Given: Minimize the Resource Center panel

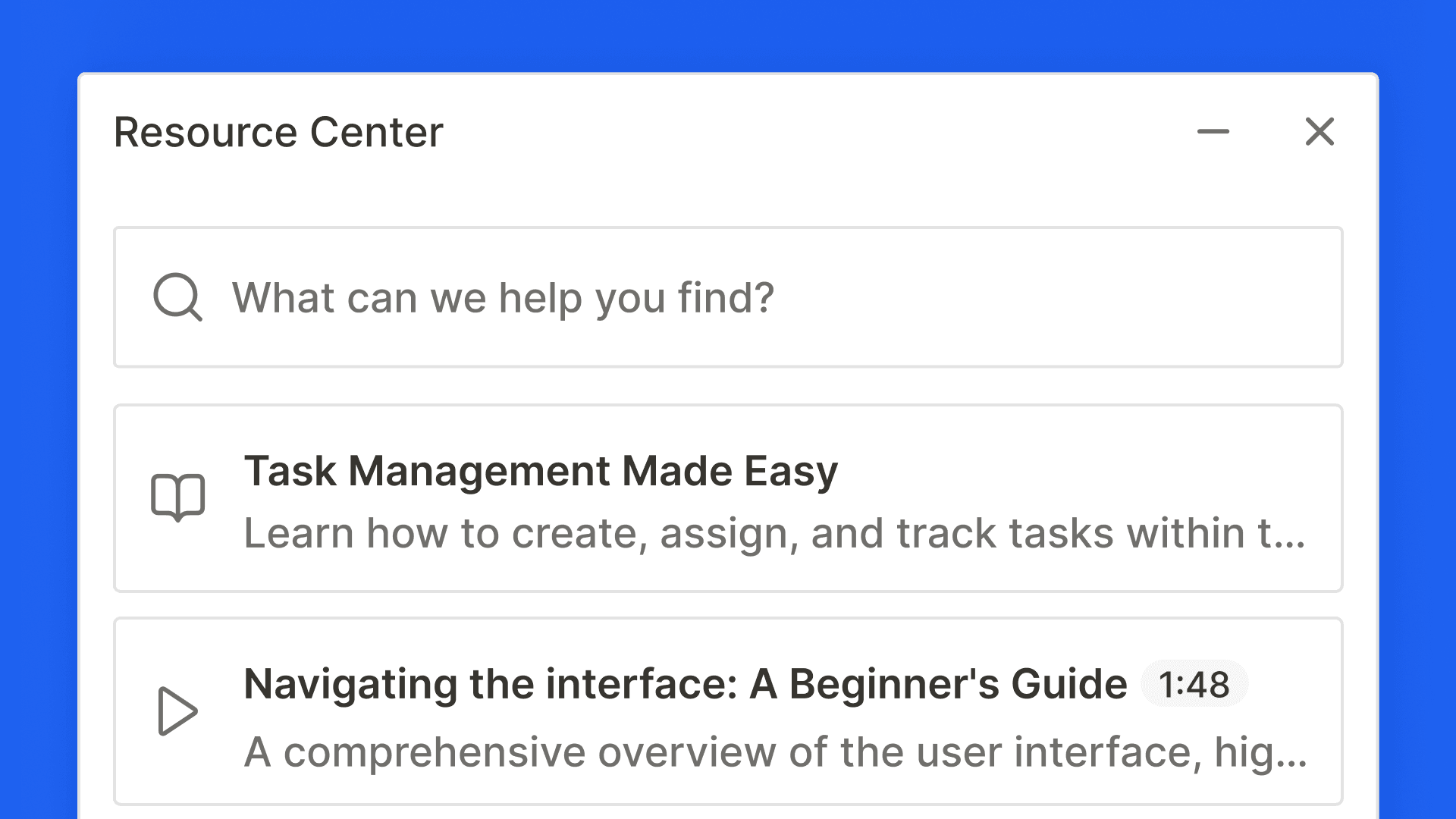Looking at the screenshot, I should [x=1213, y=132].
